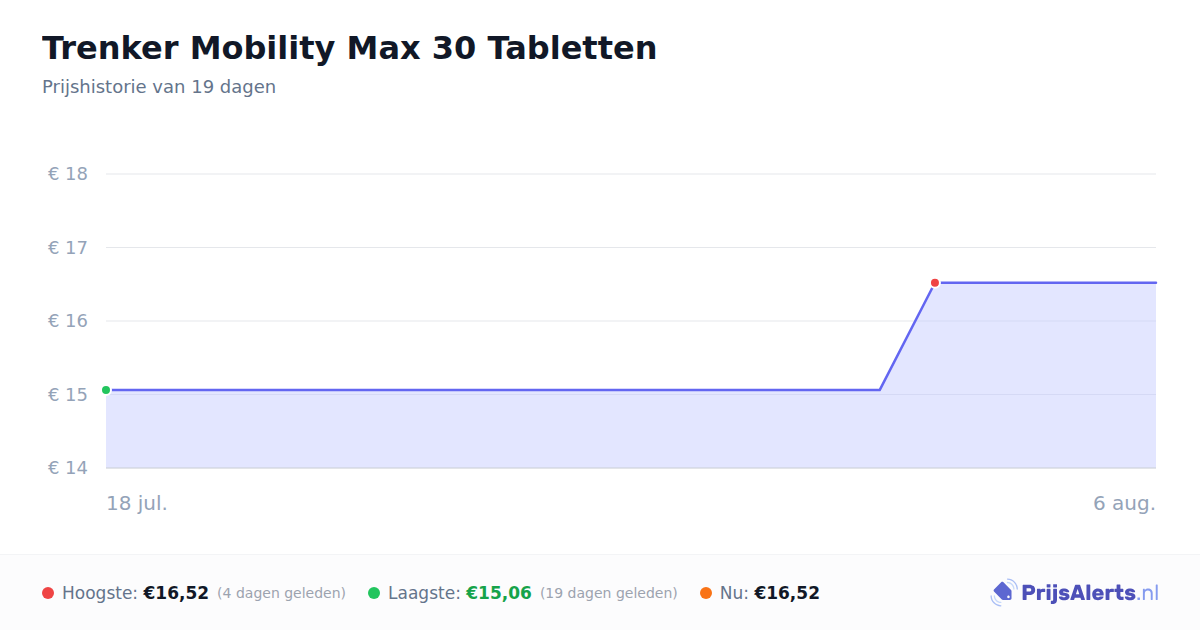Click the 4 dagen geleden note
Screen dimensions: 1200x630
(281, 593)
